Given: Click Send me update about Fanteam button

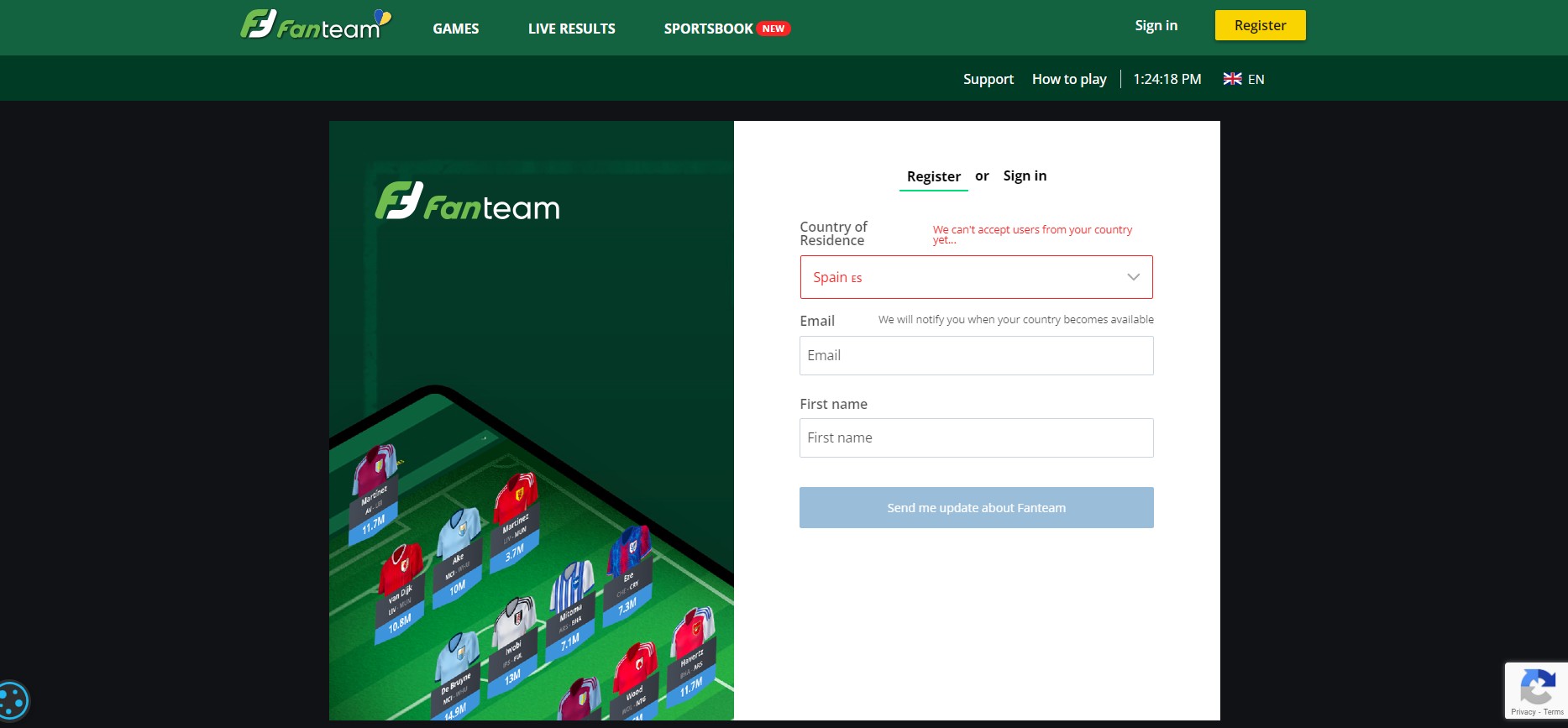Looking at the screenshot, I should [977, 508].
